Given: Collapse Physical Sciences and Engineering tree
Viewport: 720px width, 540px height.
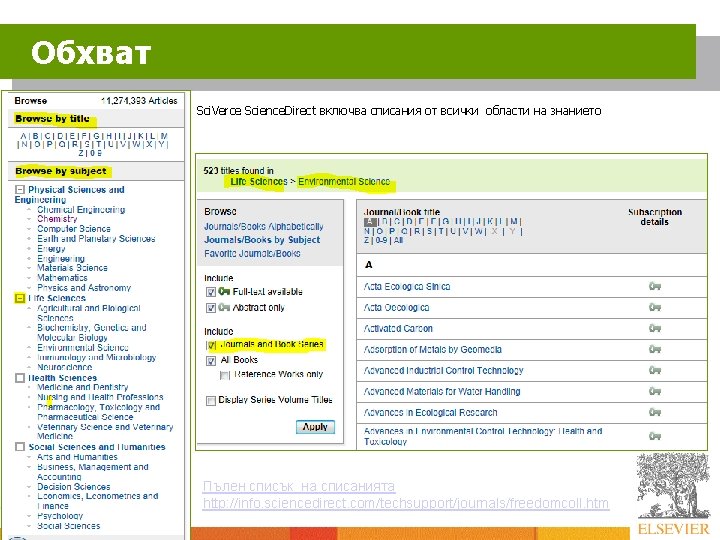Looking at the screenshot, I should point(20,190).
